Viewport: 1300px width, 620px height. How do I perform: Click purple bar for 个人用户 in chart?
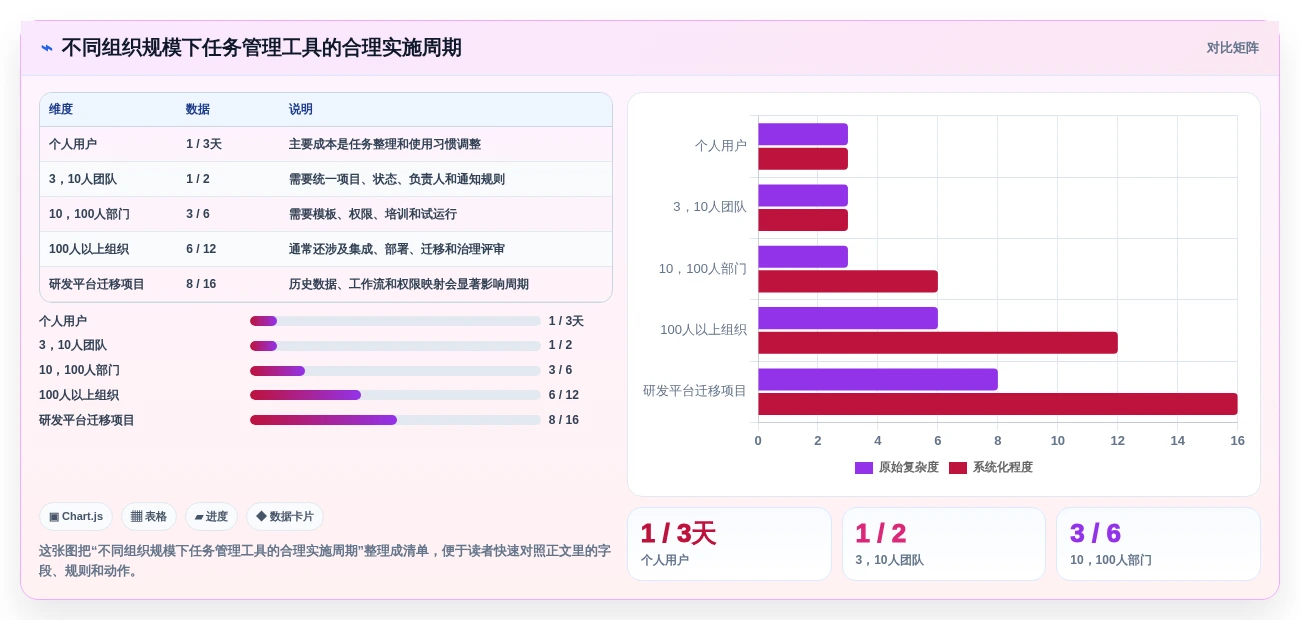click(803, 134)
